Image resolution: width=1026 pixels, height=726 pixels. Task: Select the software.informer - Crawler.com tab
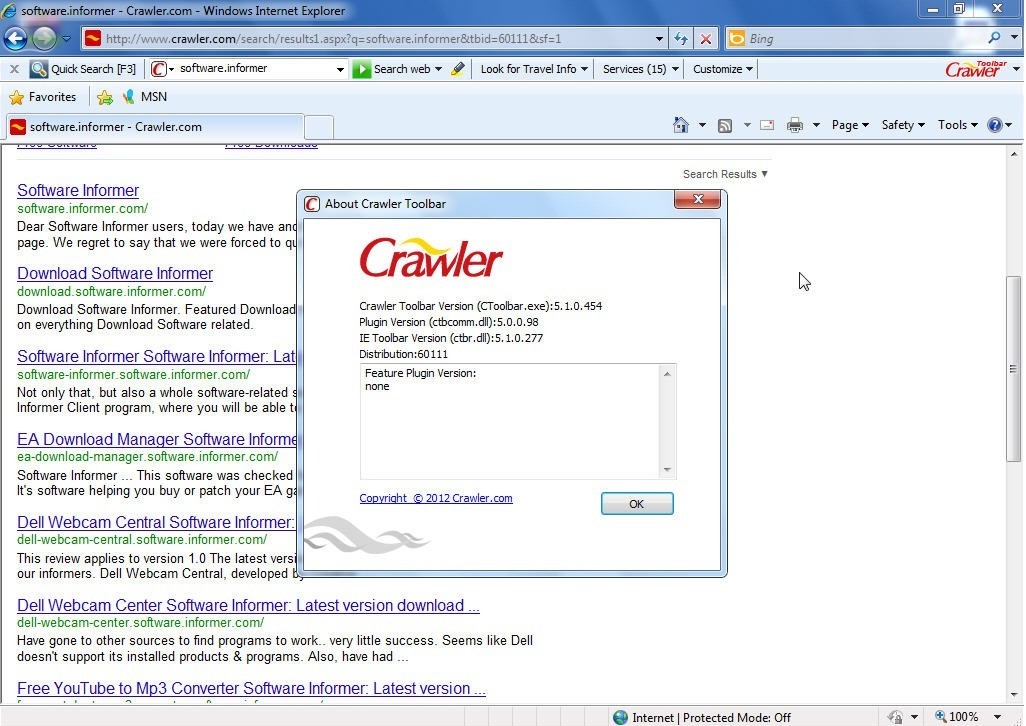[155, 127]
